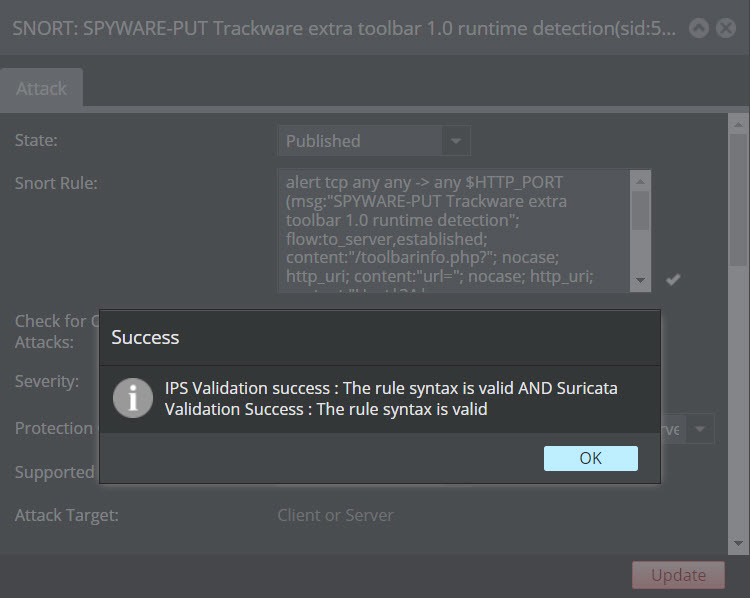This screenshot has height=598, width=750.
Task: Click the Attack Target label
Action: coord(66,515)
